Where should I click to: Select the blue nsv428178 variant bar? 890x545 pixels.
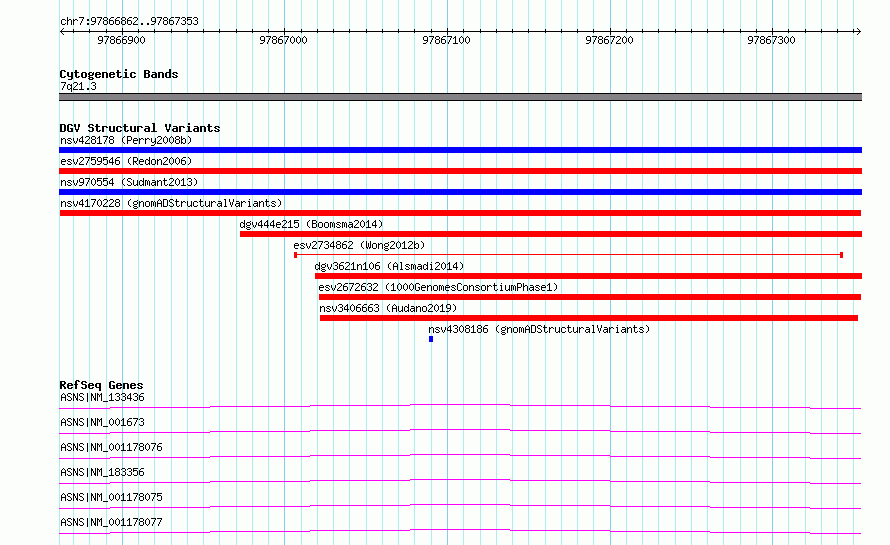[x=460, y=150]
